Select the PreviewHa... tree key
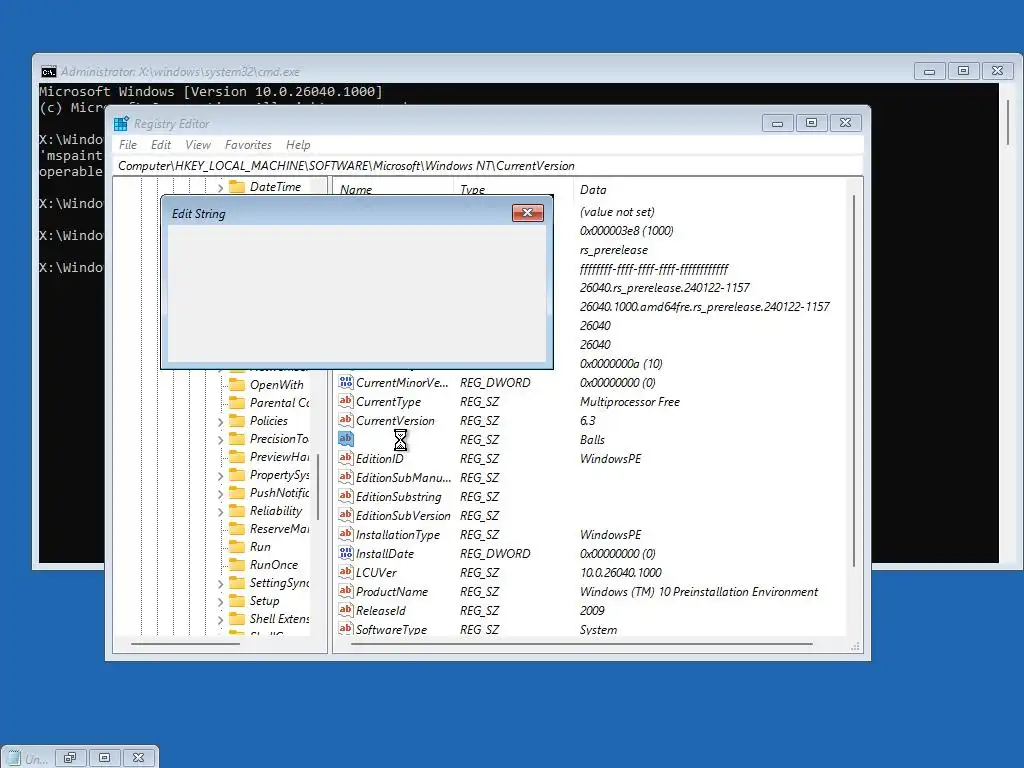This screenshot has width=1024, height=768. (x=280, y=456)
